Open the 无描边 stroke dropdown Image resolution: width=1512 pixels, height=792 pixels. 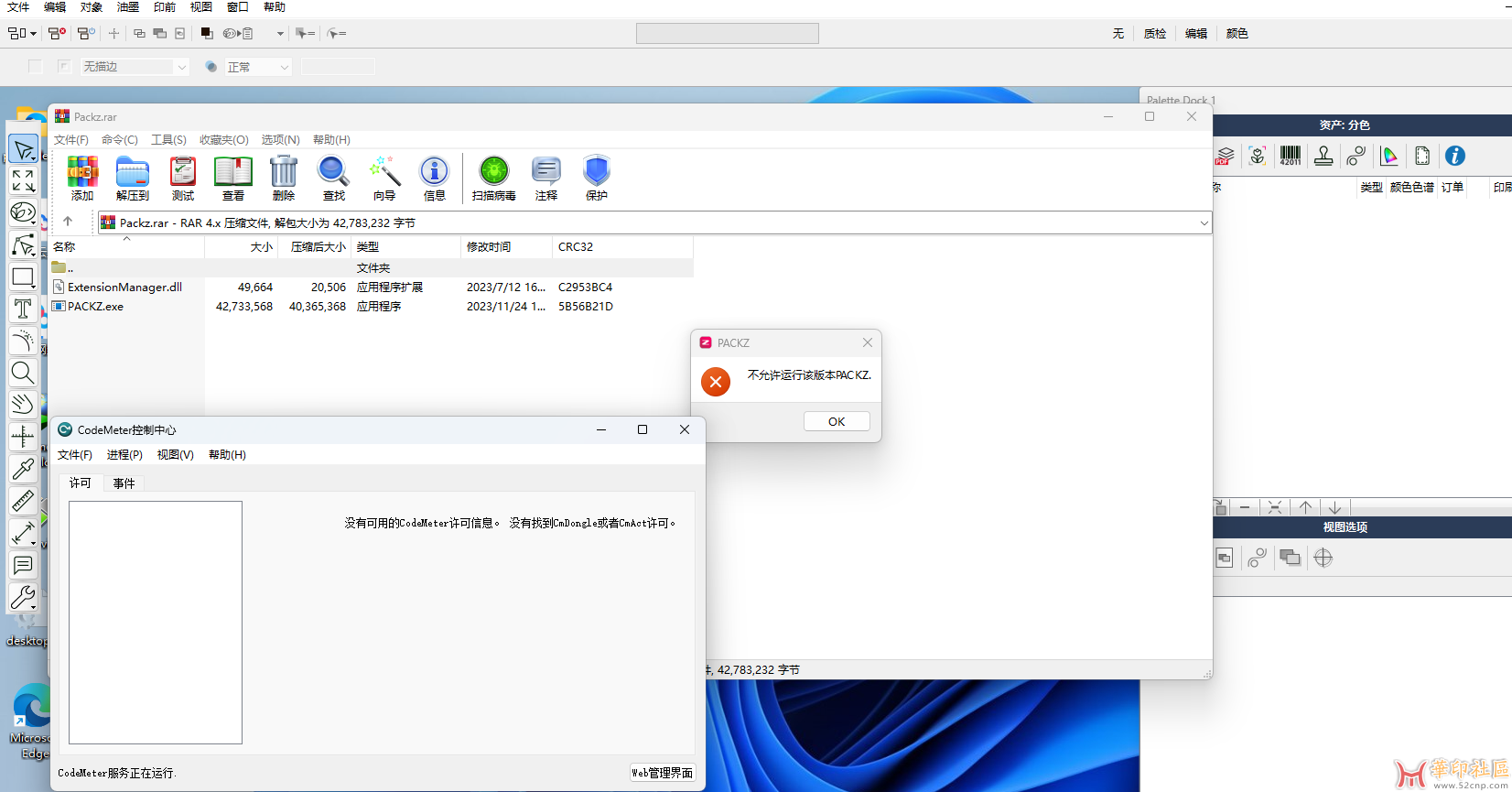pos(134,67)
